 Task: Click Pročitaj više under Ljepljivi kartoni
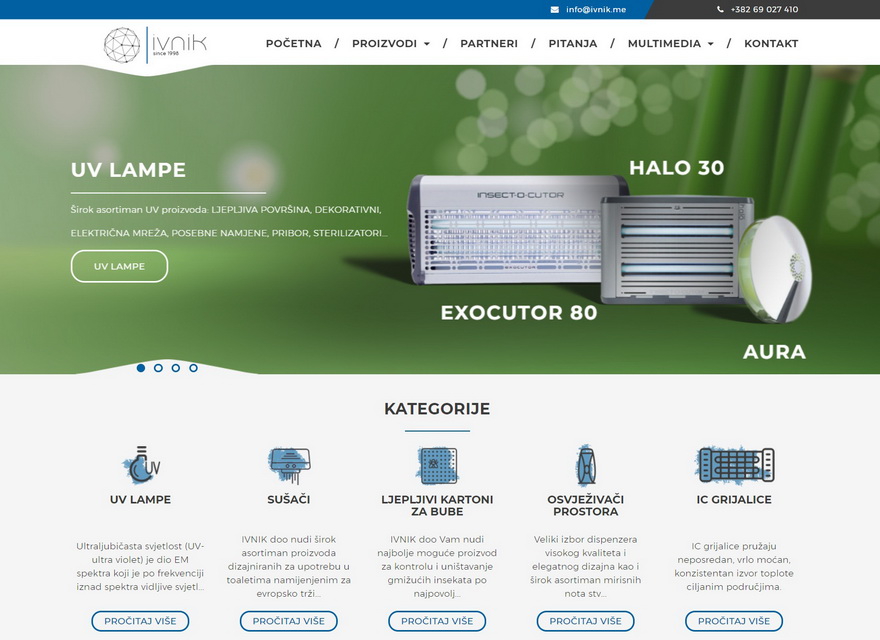(x=437, y=621)
